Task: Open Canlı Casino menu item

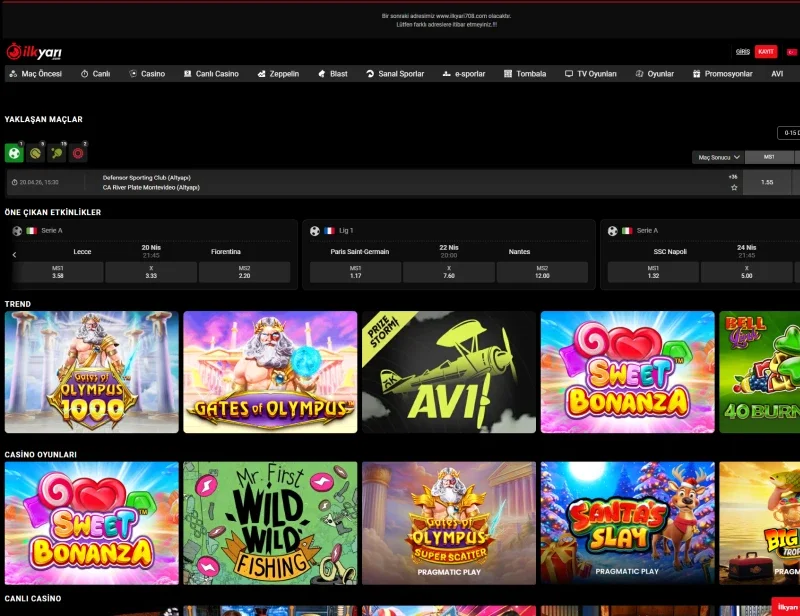Action: [211, 73]
